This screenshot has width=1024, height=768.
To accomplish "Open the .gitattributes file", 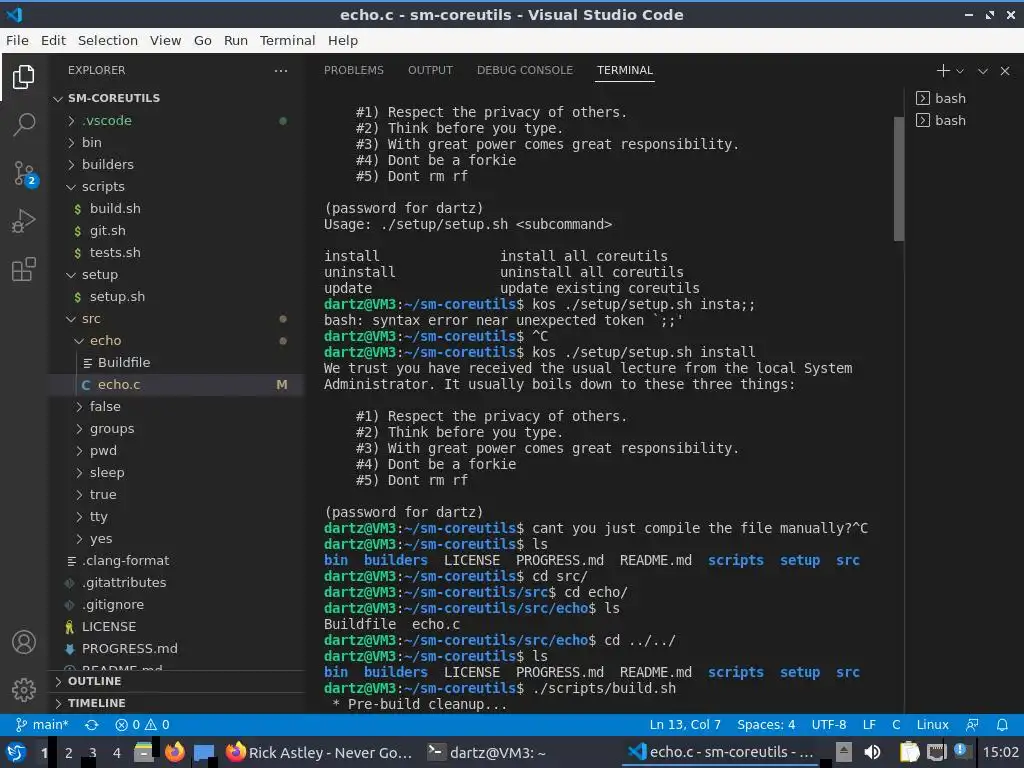I will (x=176, y=583).
